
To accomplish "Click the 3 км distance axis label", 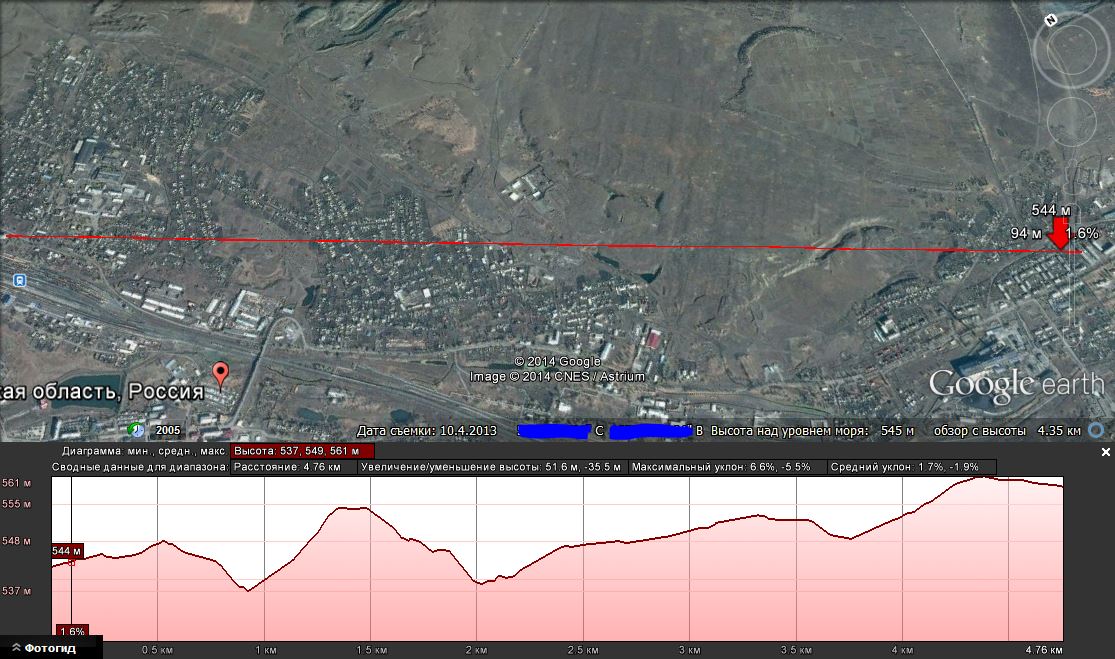I will pyautogui.click(x=689, y=650).
